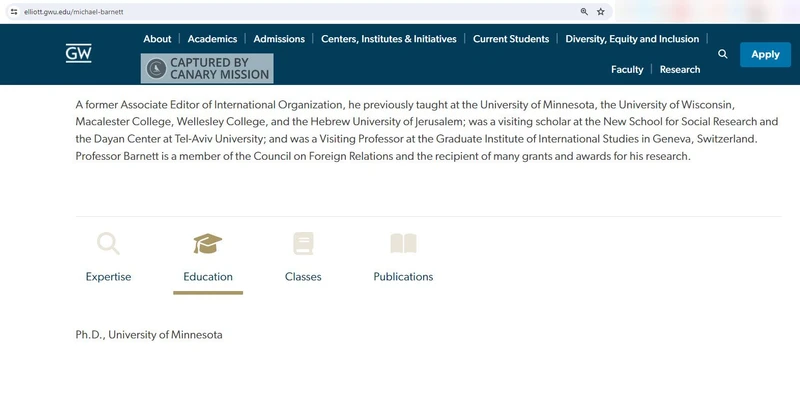
Task: Open Diversity, Equity and Inclusion menu
Action: pyautogui.click(x=632, y=39)
